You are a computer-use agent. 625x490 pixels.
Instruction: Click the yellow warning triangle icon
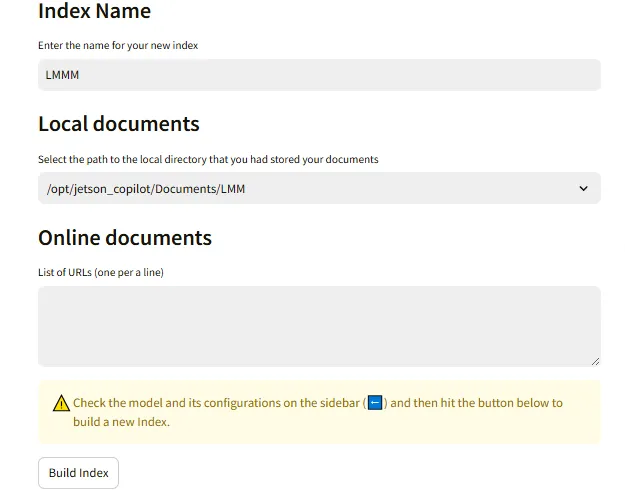(x=61, y=404)
